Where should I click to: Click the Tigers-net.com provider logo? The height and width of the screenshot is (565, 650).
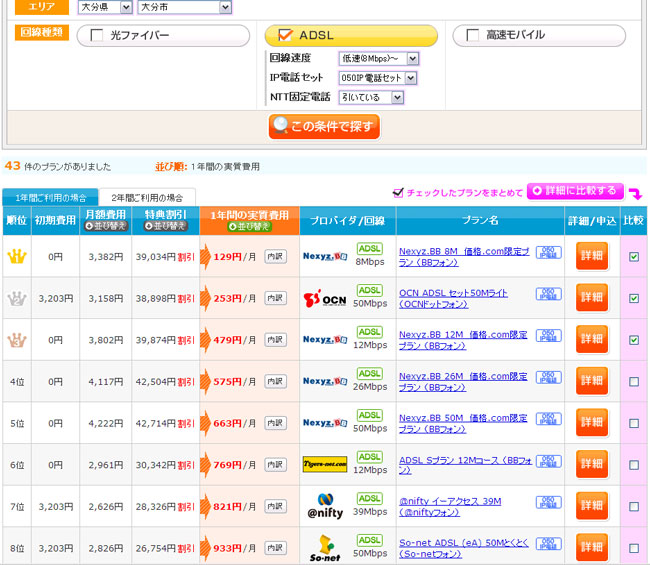[325, 464]
